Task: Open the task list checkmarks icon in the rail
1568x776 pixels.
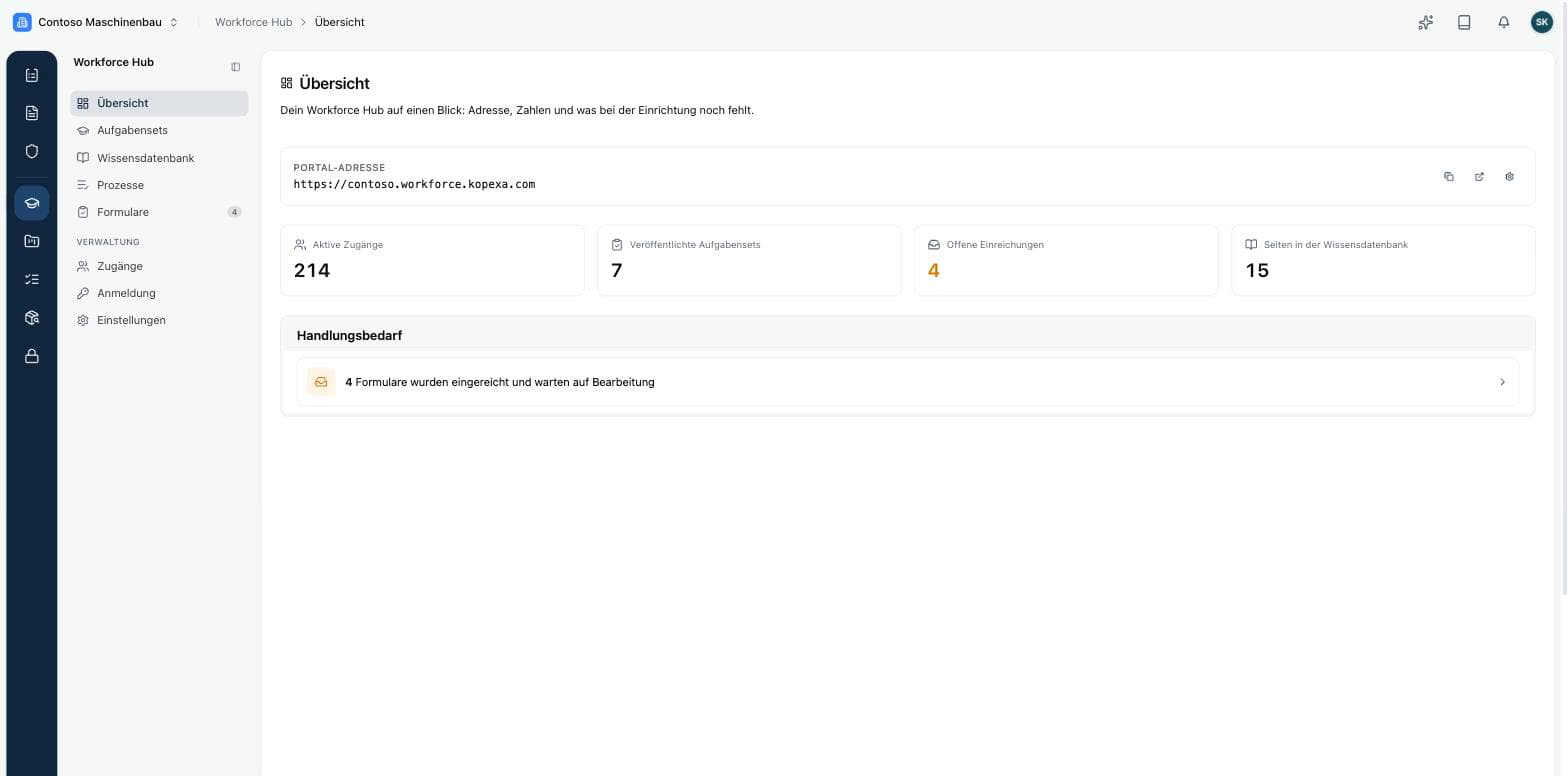Action: (x=32, y=280)
